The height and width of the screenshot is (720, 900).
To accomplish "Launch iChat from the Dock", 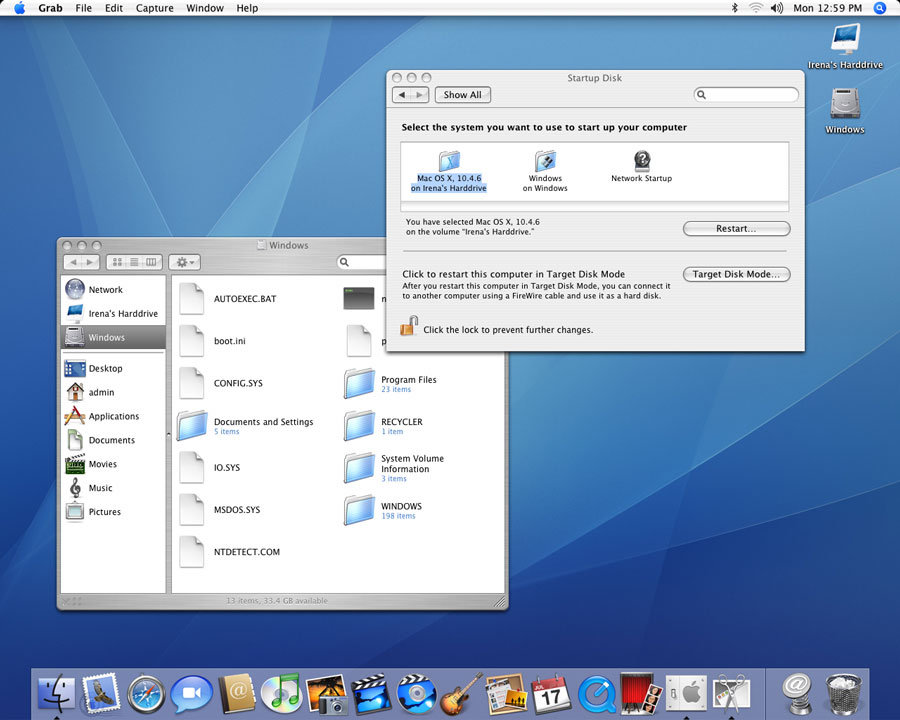I will pos(191,694).
